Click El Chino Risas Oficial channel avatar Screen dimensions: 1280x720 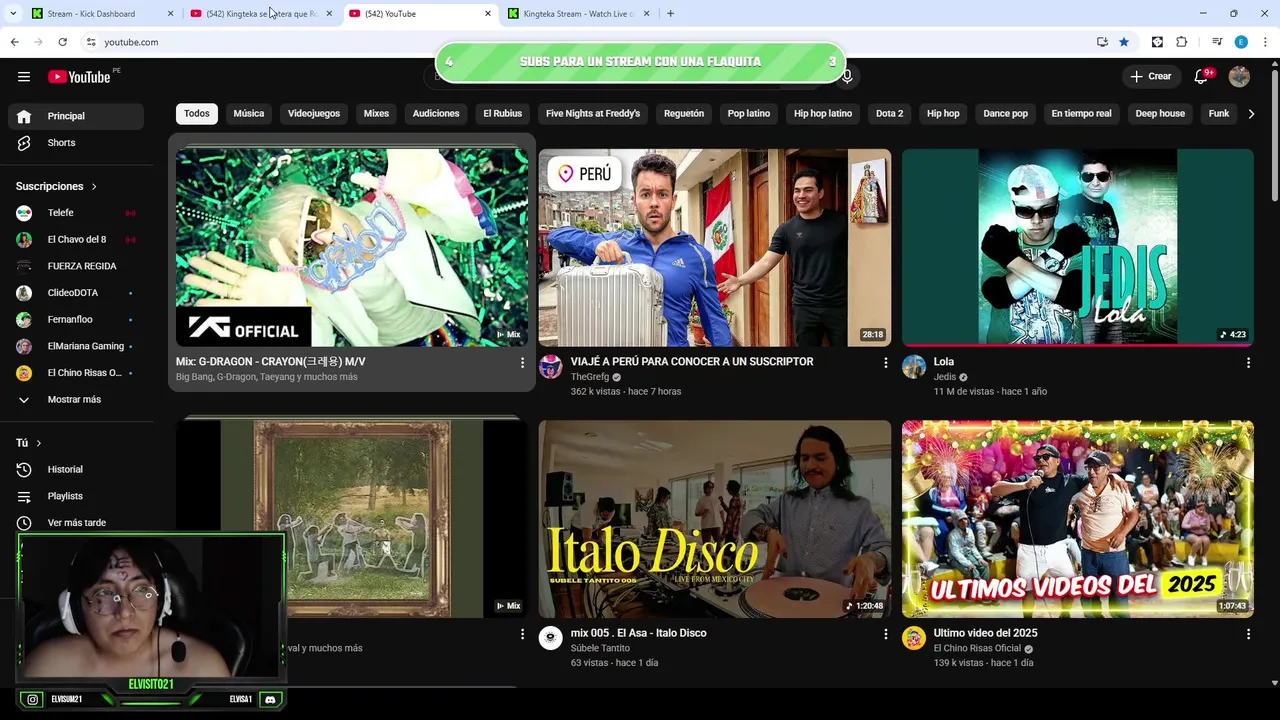click(x=914, y=638)
